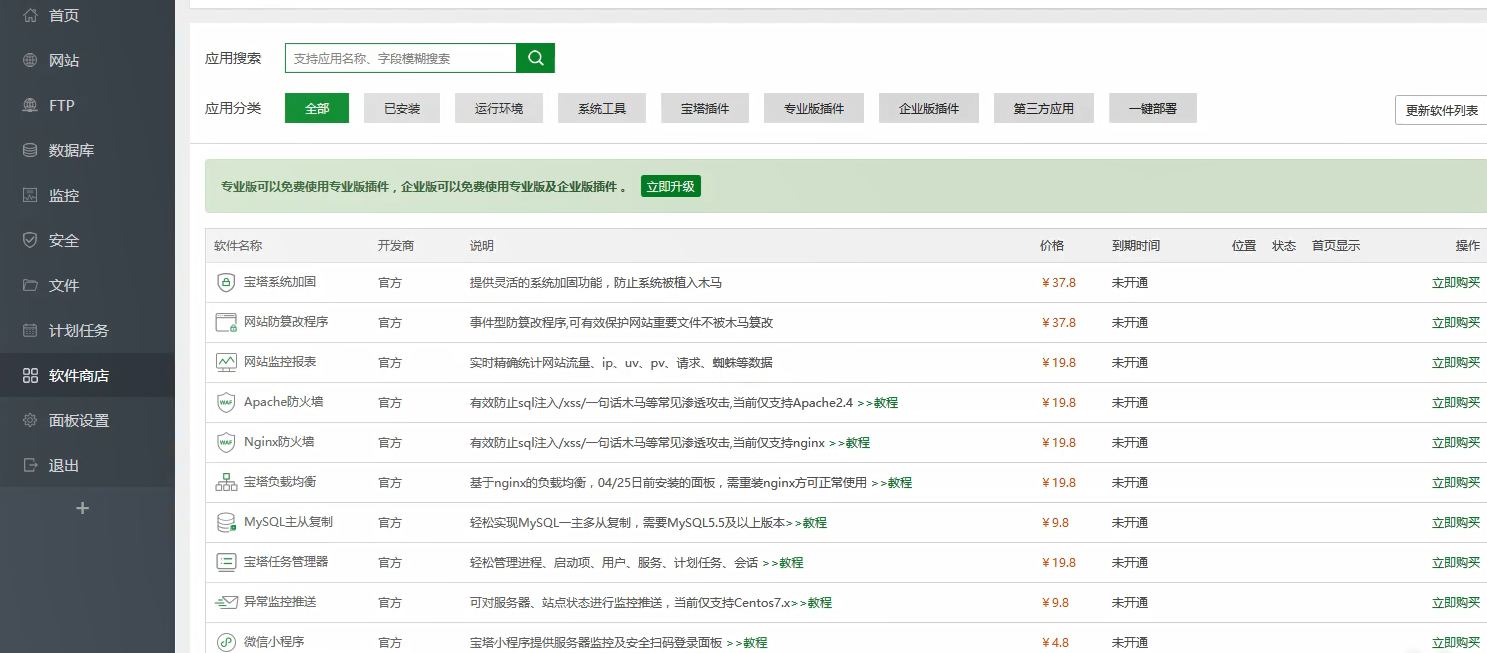
Task: Click the ¥4.8 price of 微信小程序
Action: coord(1055,642)
